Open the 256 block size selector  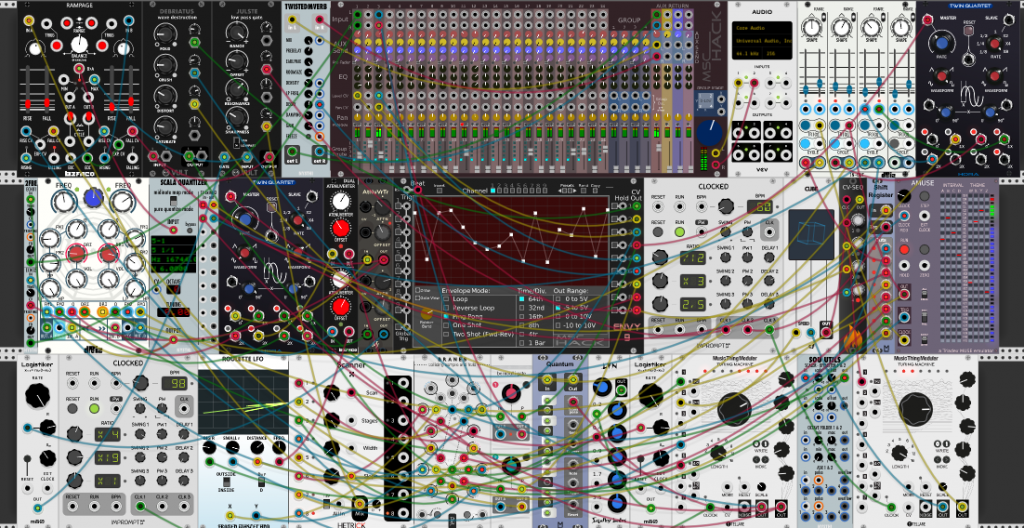[777, 54]
